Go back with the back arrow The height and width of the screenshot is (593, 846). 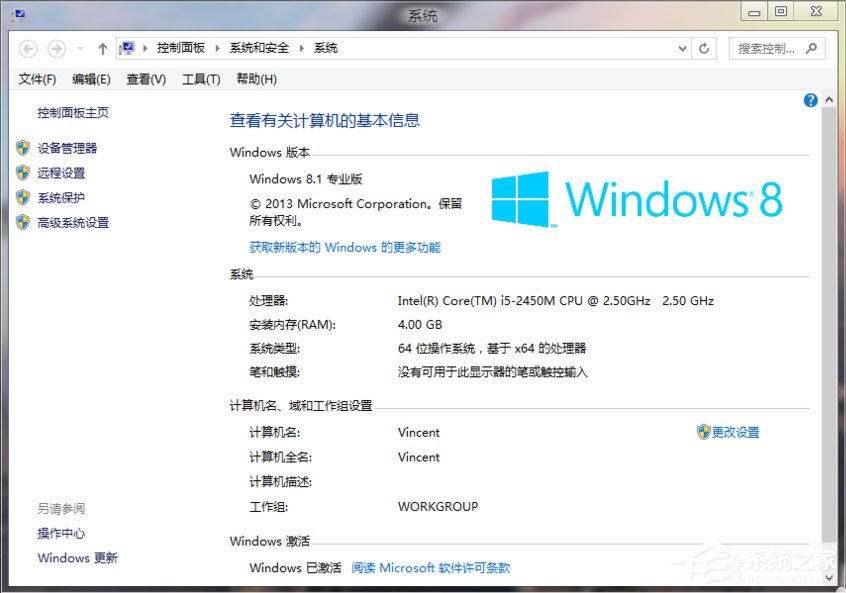tap(28, 47)
